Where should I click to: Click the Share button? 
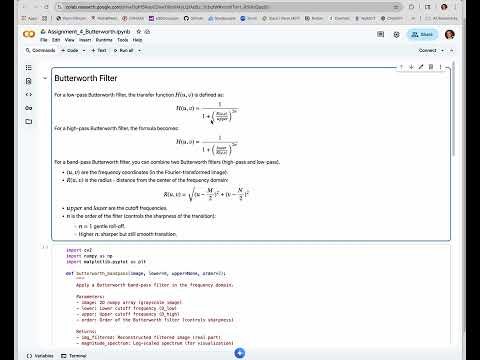coord(422,34)
